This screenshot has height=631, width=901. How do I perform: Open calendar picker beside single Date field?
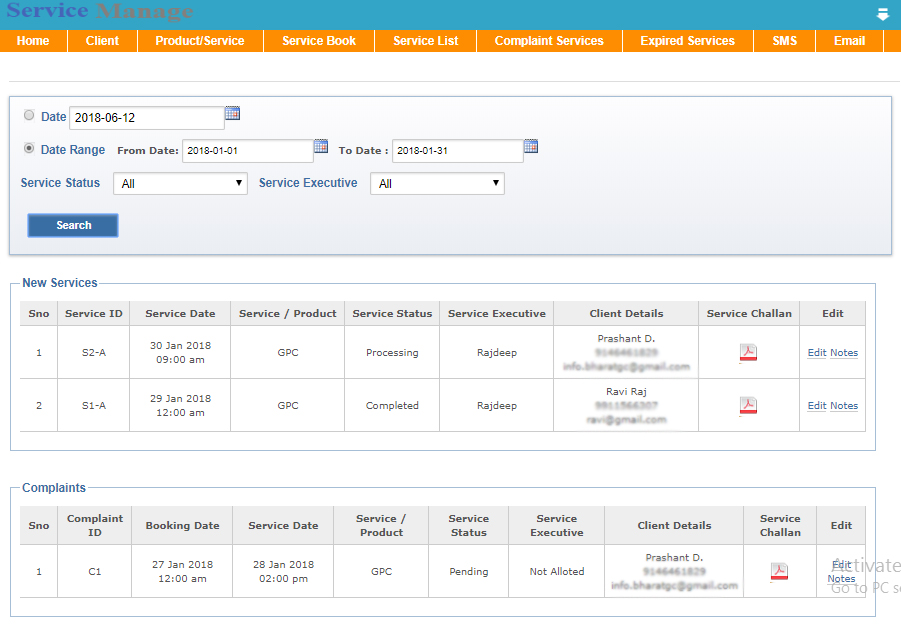[232, 113]
